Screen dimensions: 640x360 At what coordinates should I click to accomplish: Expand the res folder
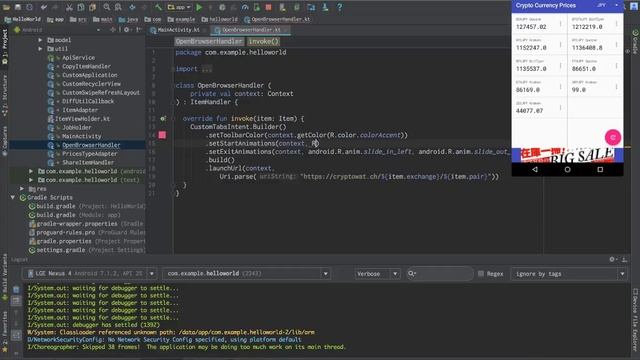pyautogui.click(x=22, y=189)
